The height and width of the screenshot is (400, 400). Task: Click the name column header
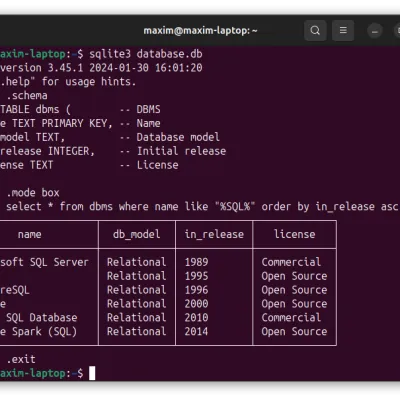30,234
